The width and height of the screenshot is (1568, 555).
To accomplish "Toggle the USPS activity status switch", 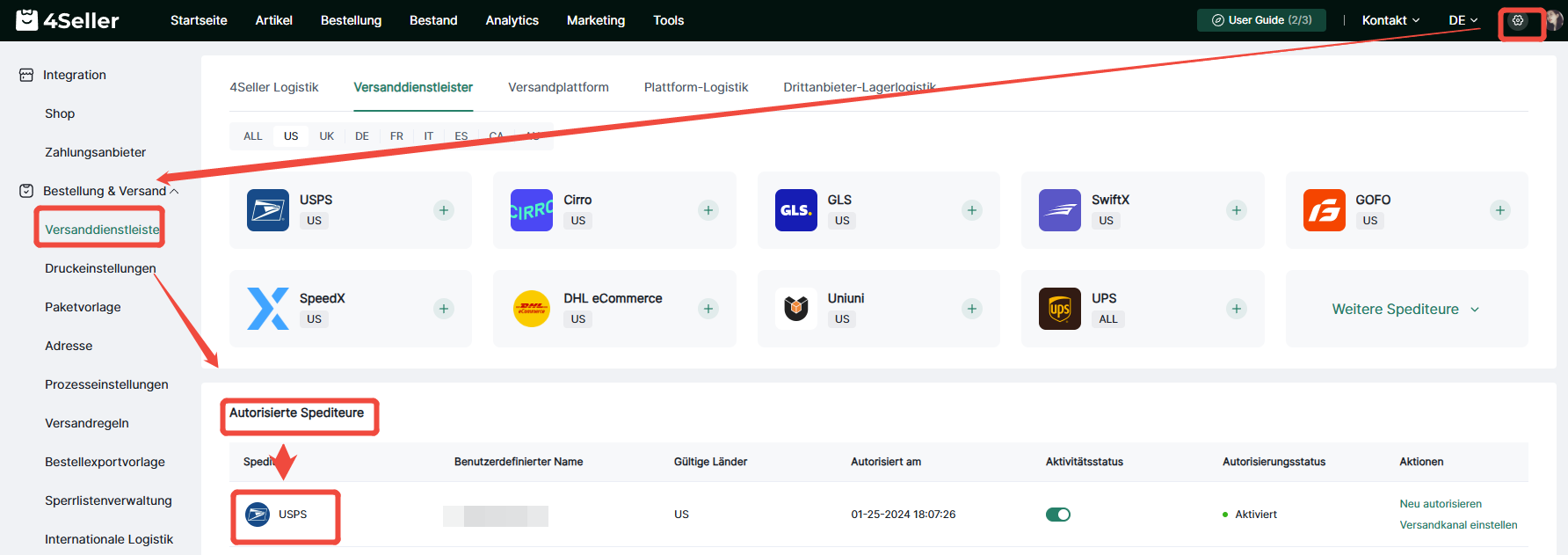I will point(1058,515).
